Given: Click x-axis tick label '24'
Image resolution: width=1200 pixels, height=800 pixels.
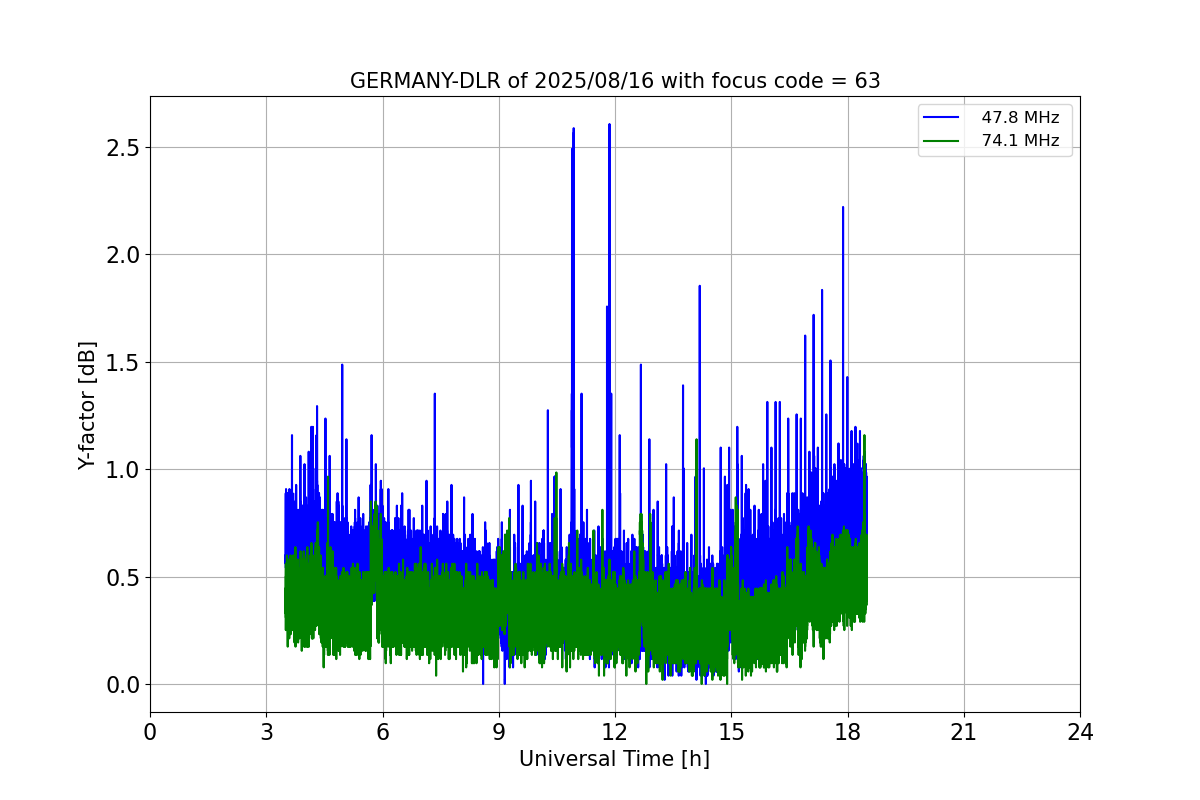Looking at the screenshot, I should [x=1080, y=733].
